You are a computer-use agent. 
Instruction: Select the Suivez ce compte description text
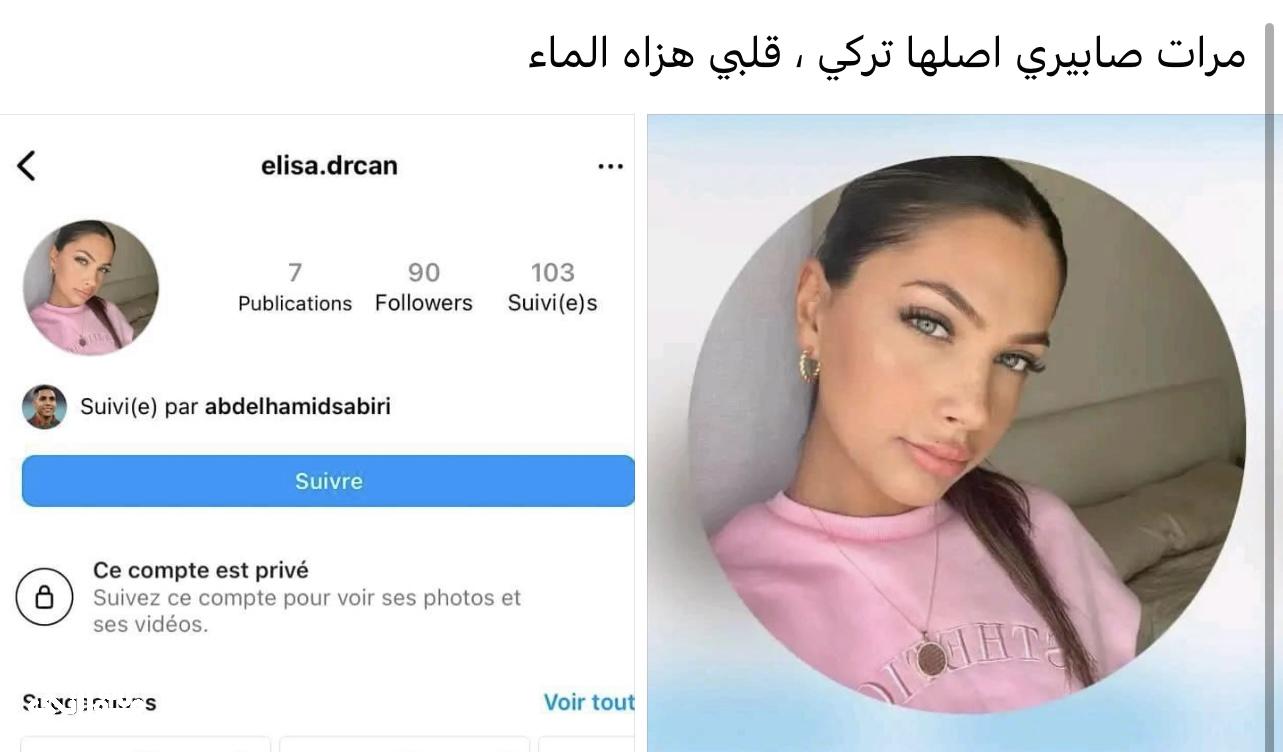307,611
